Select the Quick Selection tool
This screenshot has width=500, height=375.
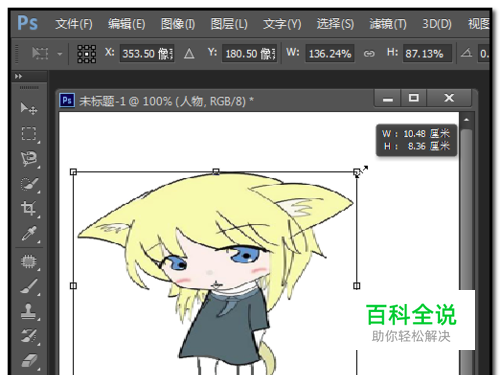29,184
